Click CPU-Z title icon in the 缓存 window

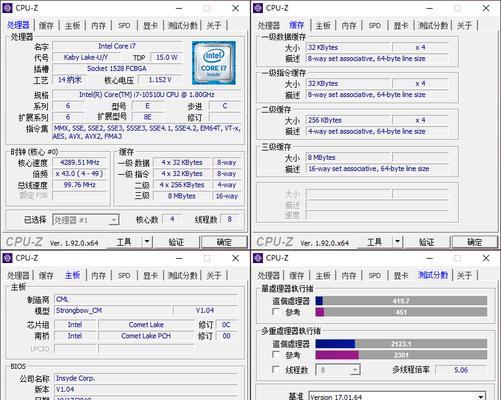coord(258,8)
